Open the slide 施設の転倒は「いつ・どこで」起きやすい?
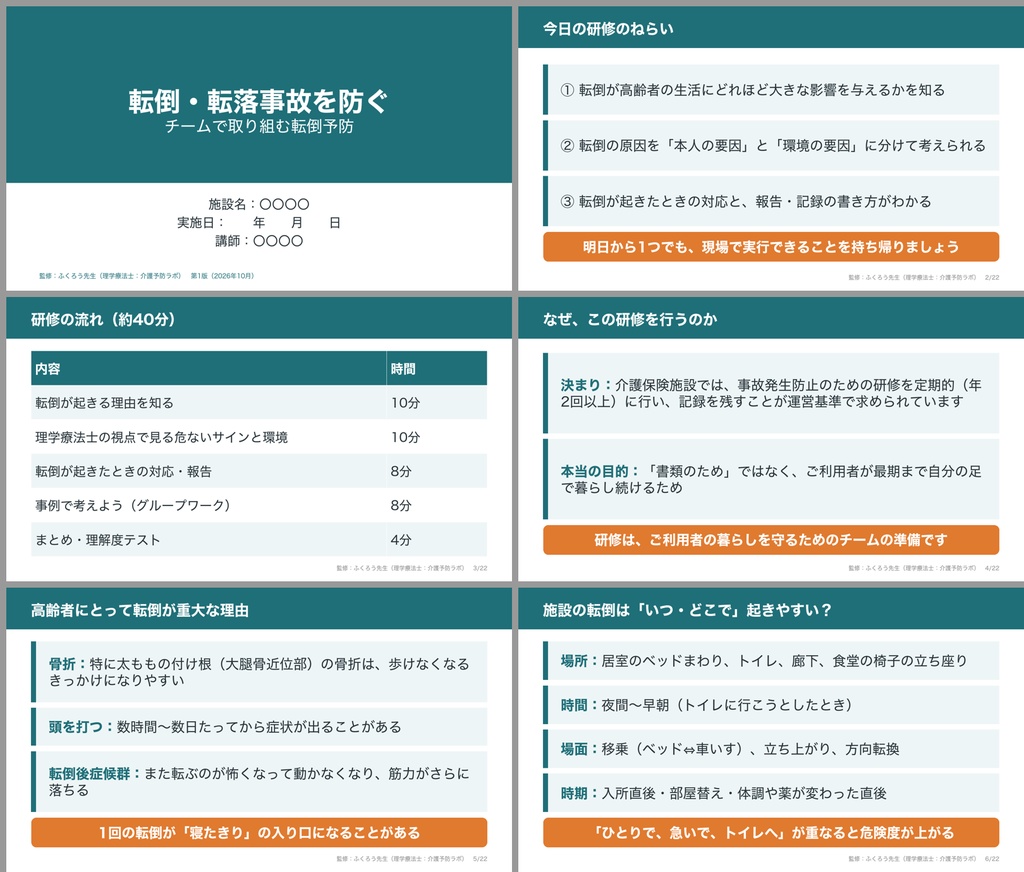The height and width of the screenshot is (872, 1024). (771, 730)
